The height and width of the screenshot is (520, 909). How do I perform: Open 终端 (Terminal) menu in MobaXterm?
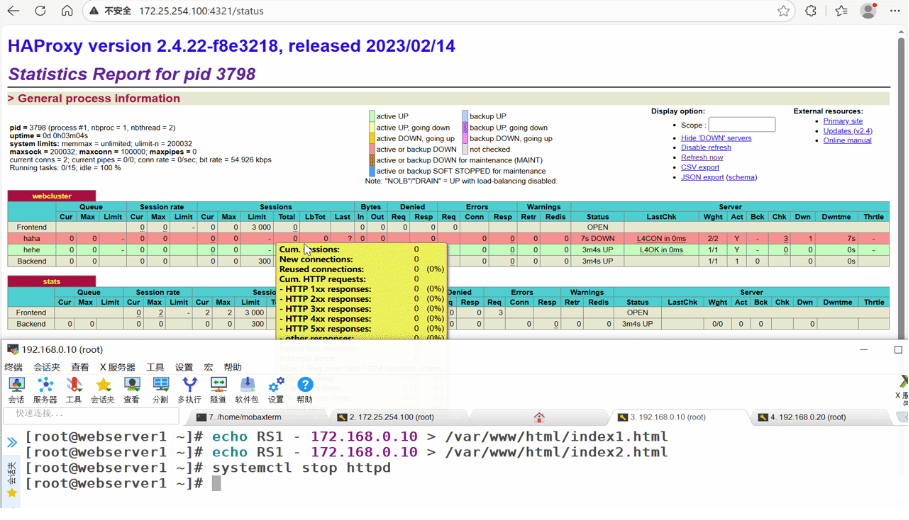coord(13,367)
